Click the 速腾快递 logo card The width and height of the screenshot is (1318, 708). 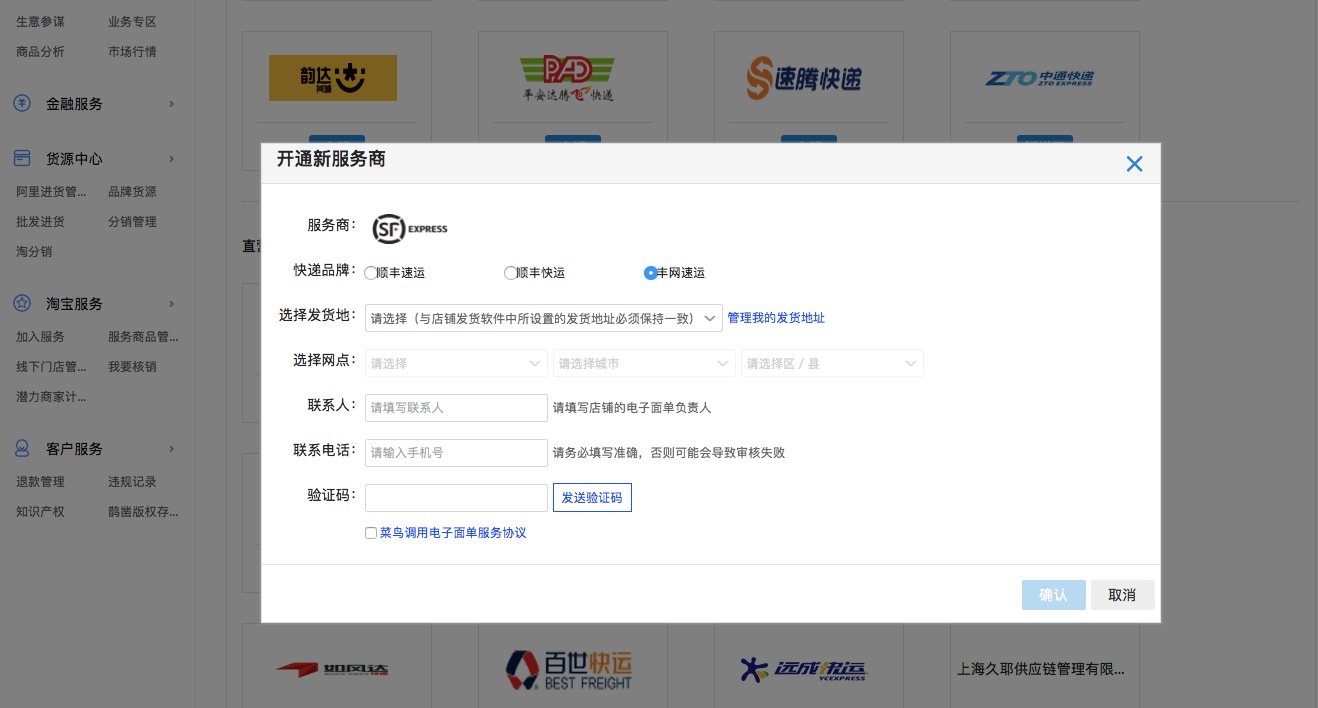804,78
